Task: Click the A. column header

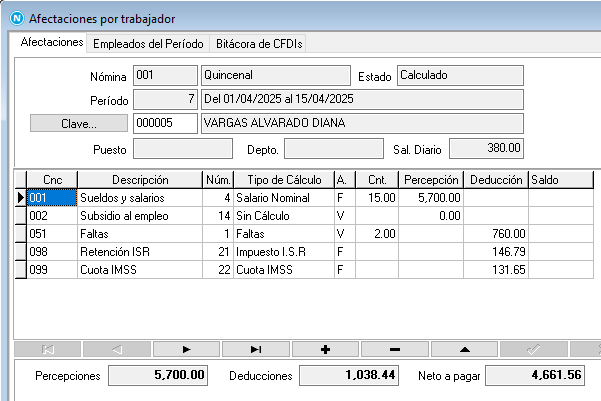Action: pos(345,180)
